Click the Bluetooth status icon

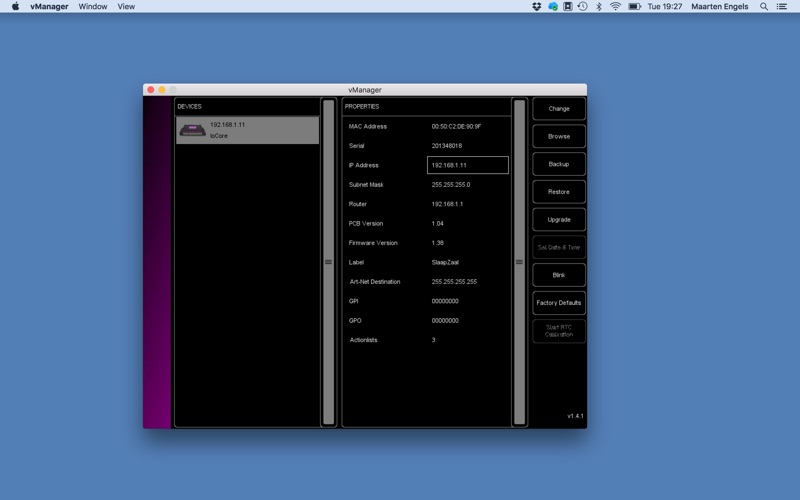(599, 7)
